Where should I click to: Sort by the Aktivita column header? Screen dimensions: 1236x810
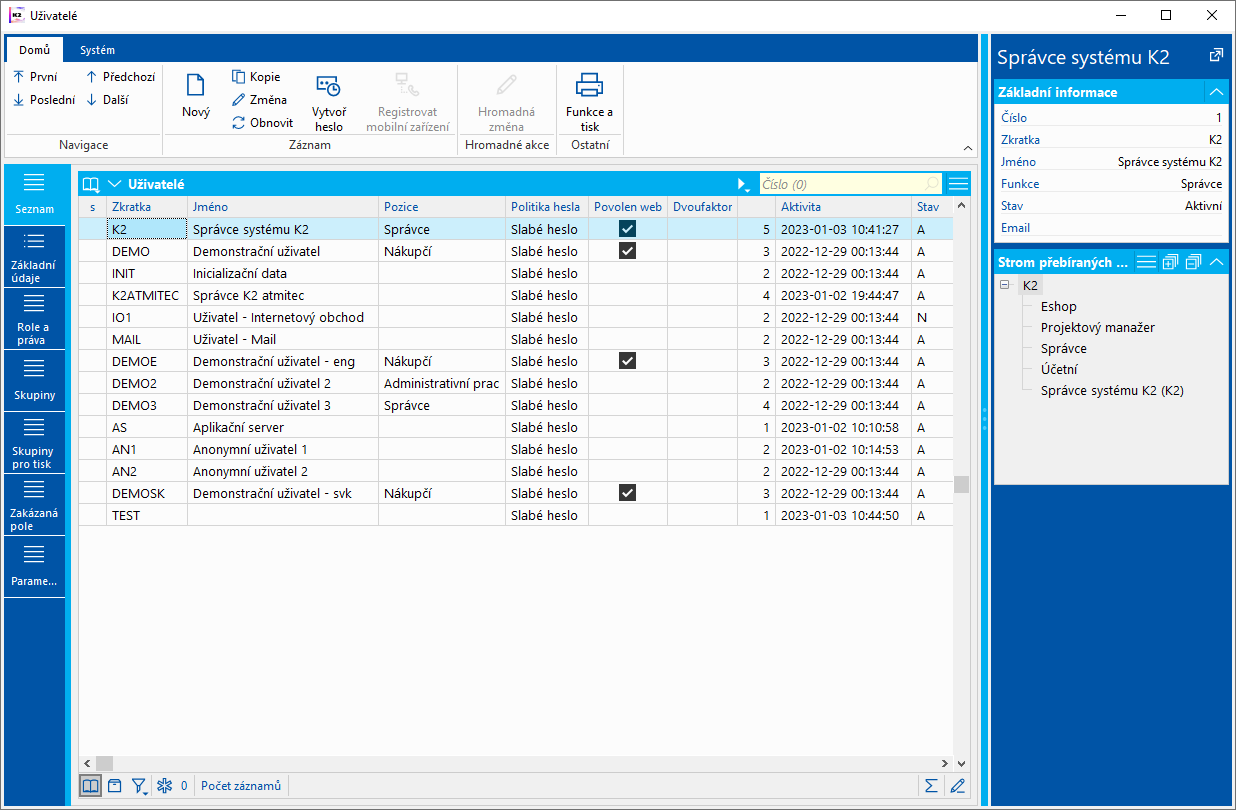tap(843, 207)
